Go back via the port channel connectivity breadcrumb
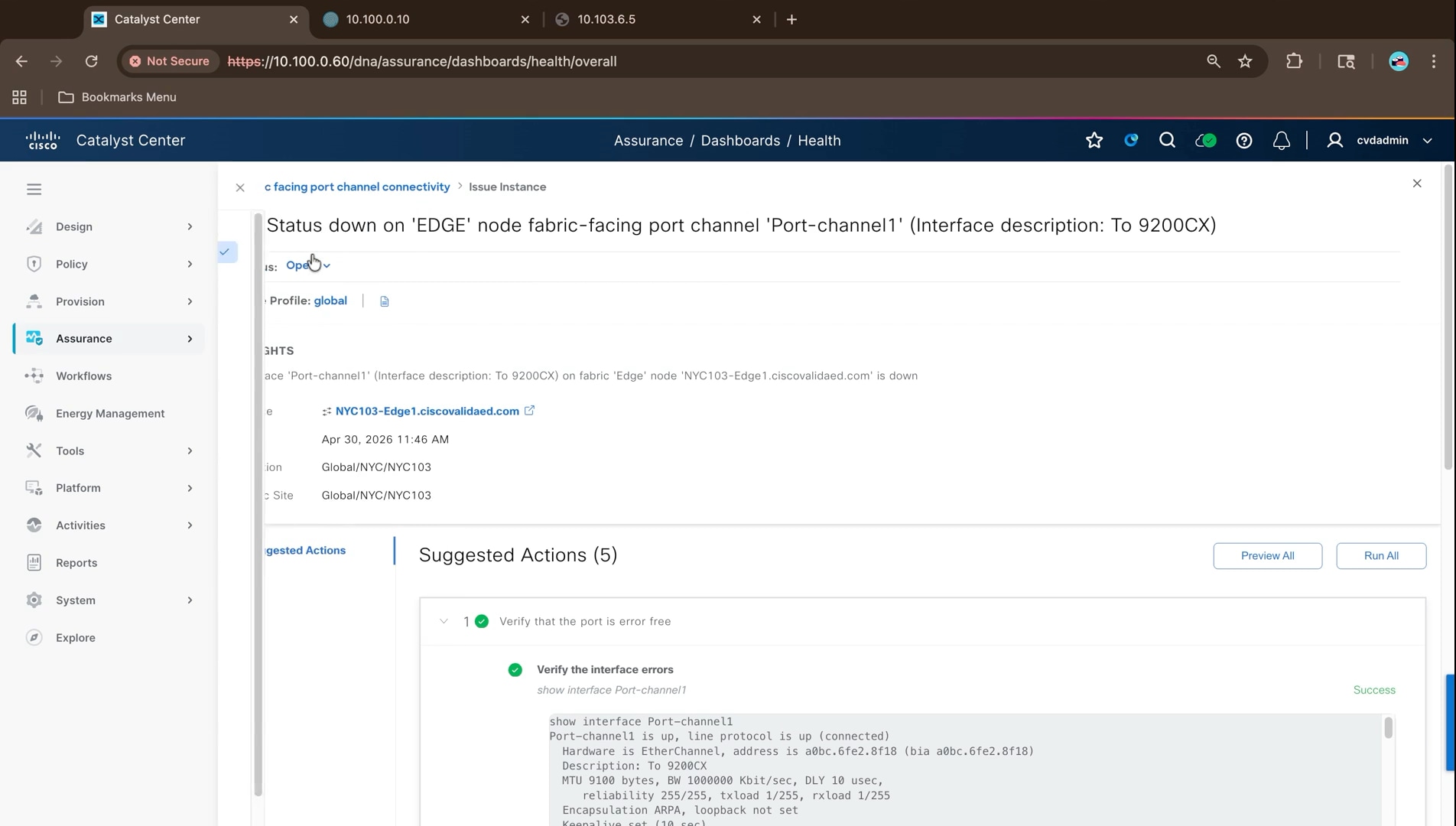The image size is (1456, 826). [357, 187]
